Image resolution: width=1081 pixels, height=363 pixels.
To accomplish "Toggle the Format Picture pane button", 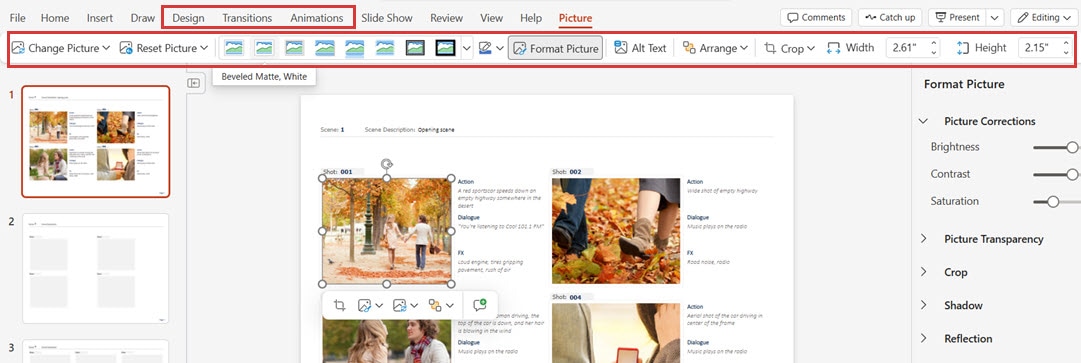I will click(555, 48).
